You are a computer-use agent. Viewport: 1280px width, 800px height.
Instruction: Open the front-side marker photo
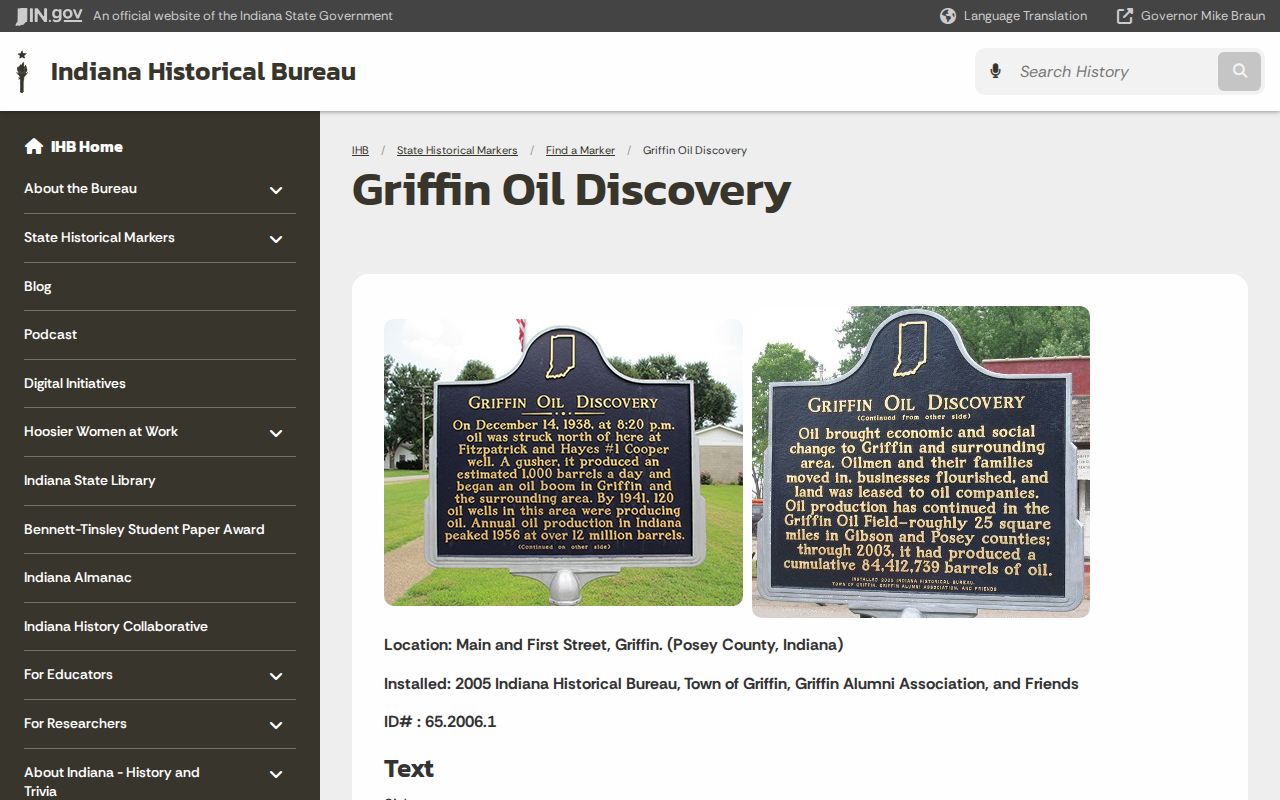[563, 462]
